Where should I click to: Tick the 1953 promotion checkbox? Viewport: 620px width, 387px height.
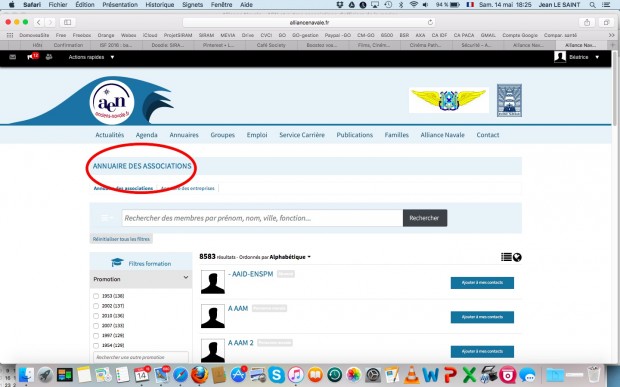tap(96, 296)
